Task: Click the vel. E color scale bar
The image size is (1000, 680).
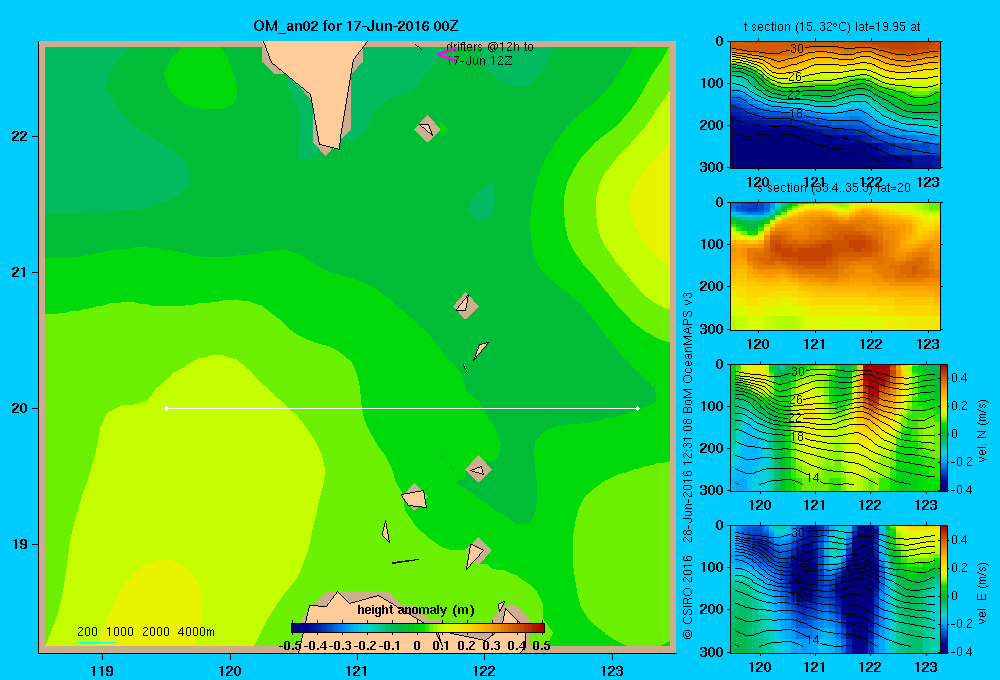Action: tap(945, 589)
